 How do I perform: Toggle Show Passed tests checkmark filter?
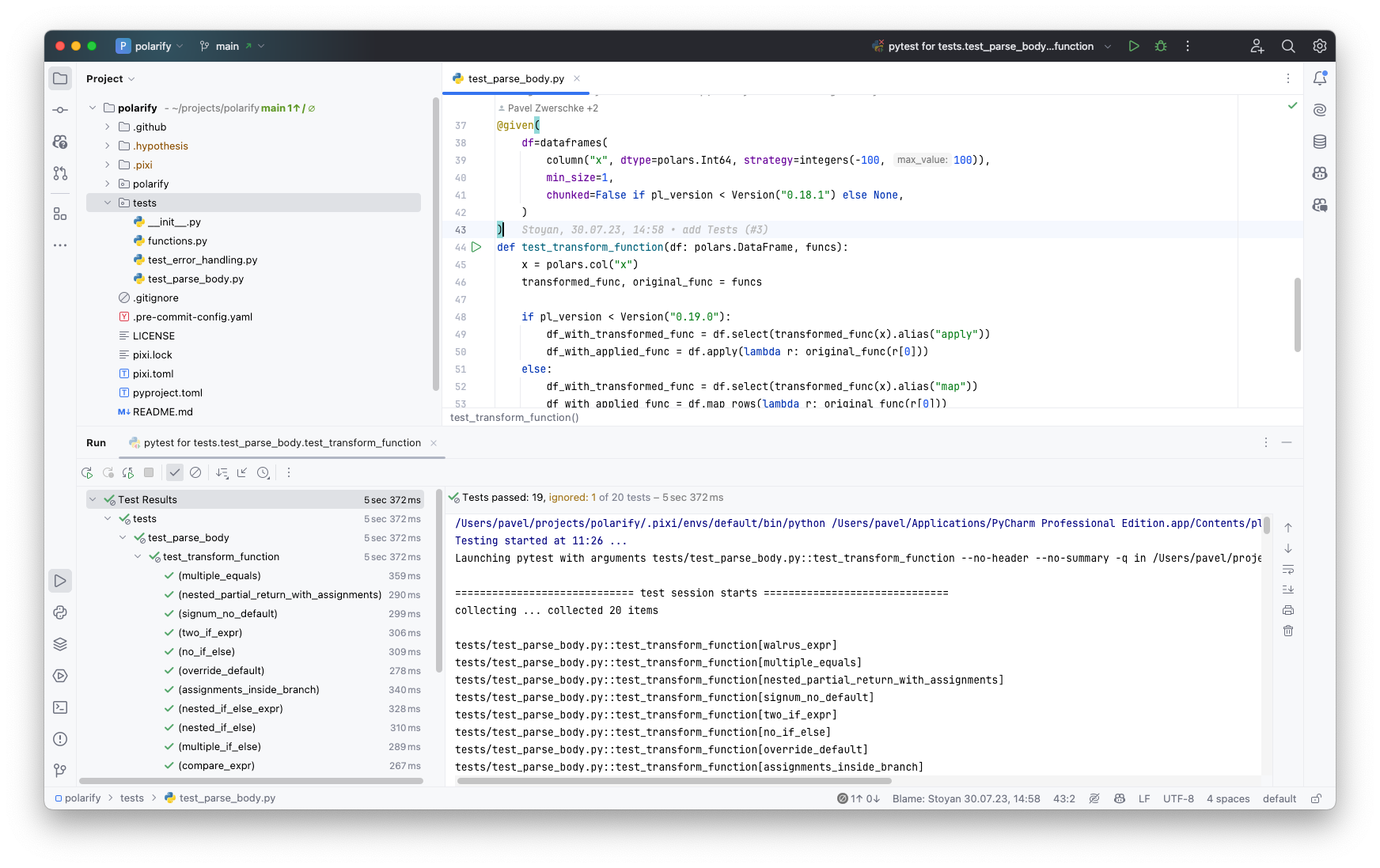click(175, 472)
